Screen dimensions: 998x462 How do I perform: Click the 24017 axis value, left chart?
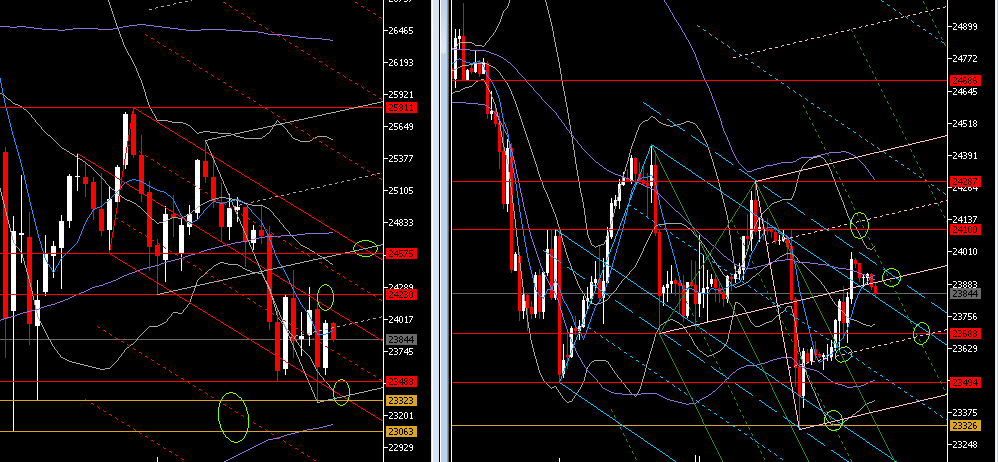401,319
